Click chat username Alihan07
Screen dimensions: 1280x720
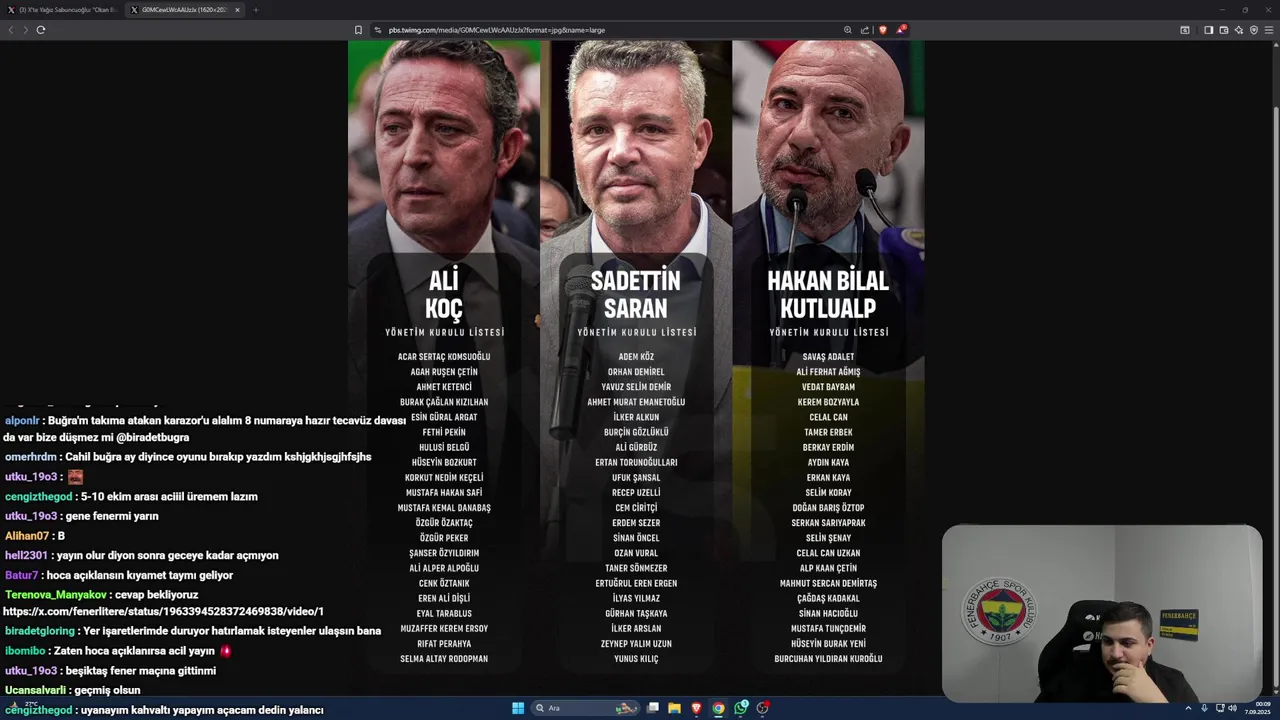click(x=26, y=536)
